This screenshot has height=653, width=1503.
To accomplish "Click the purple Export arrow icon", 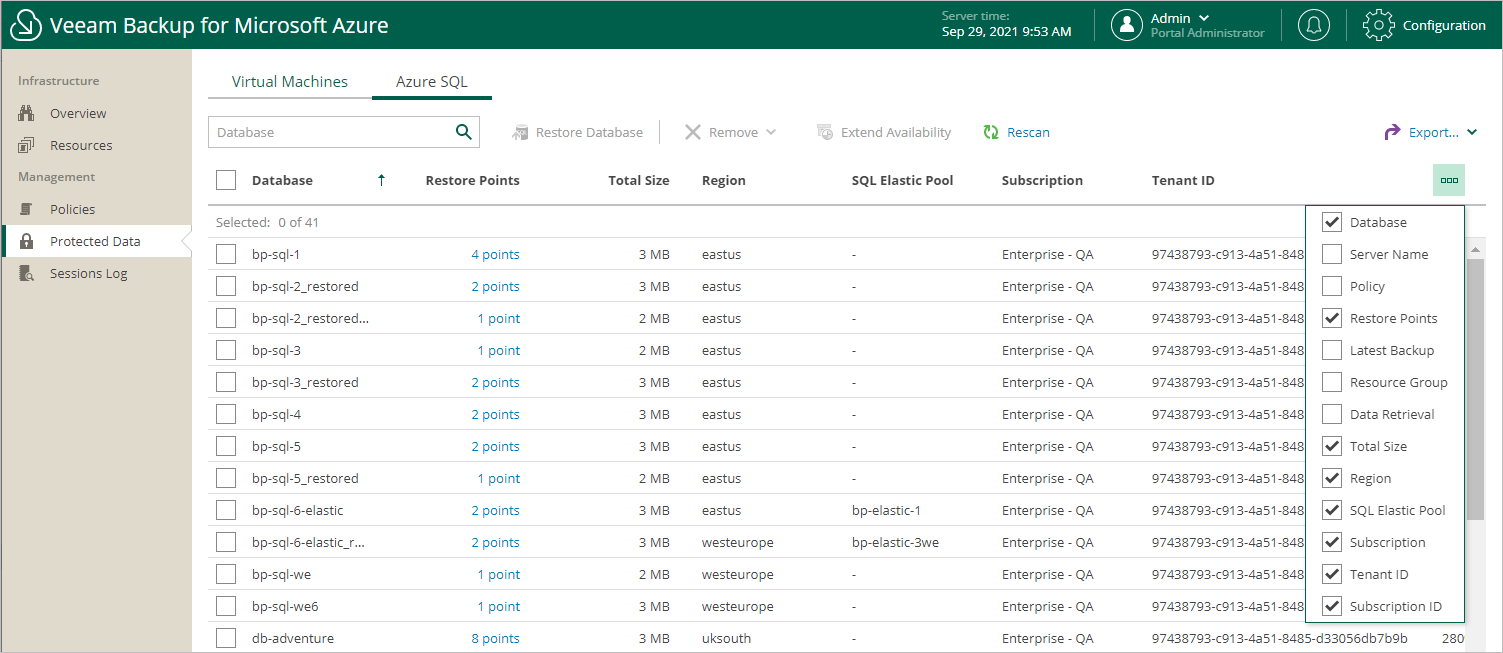I will (x=1392, y=132).
